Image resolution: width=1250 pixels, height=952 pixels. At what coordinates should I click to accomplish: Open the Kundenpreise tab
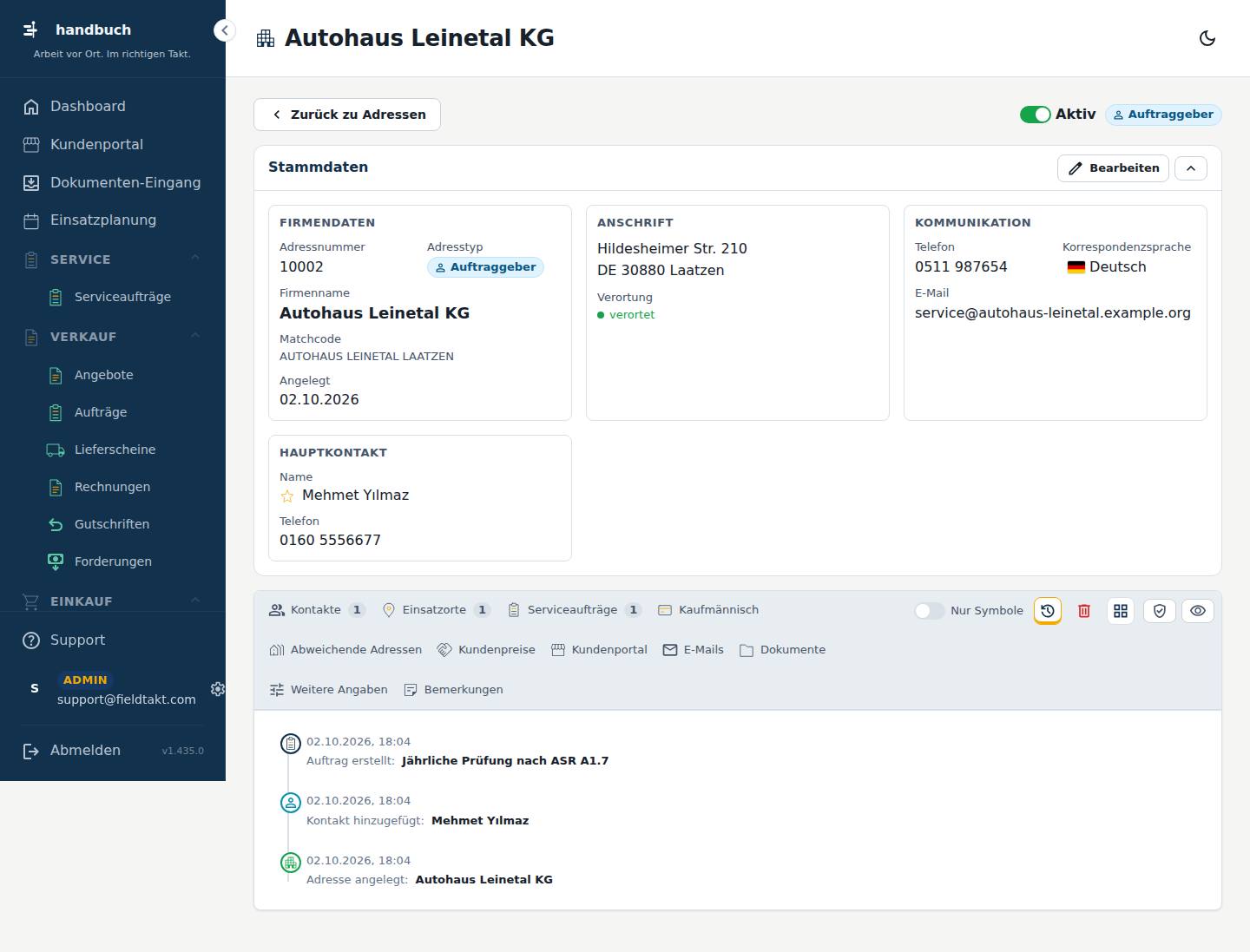(x=486, y=650)
